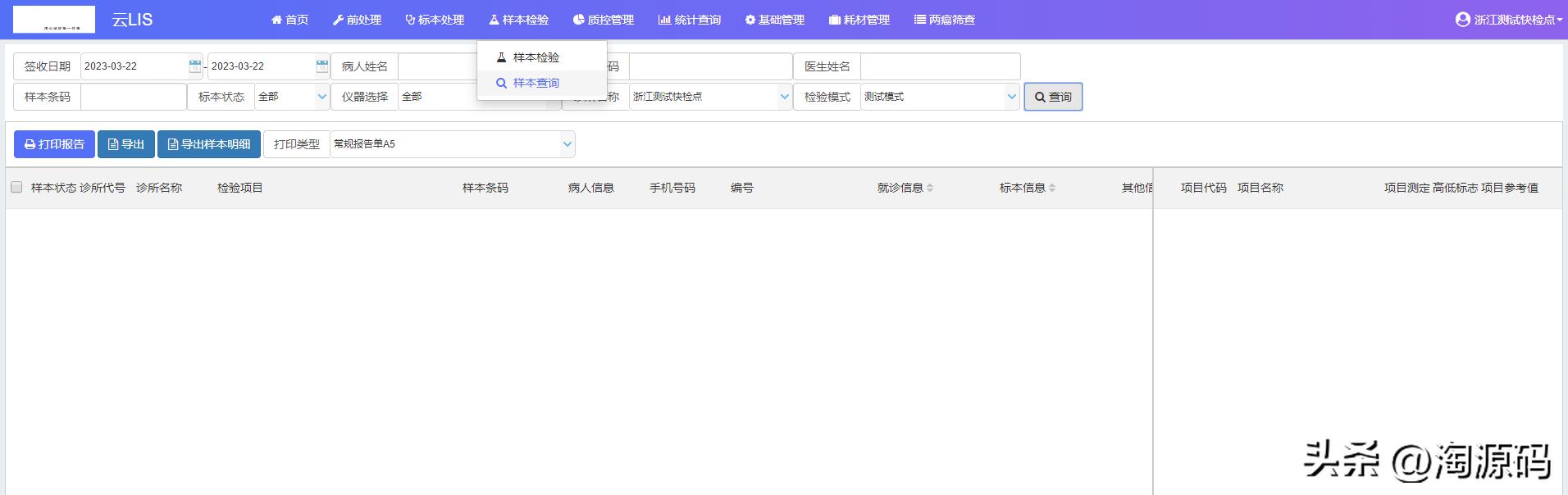The width and height of the screenshot is (1568, 495).
Task: Click the 检验项目 column header
Action: pos(240,188)
